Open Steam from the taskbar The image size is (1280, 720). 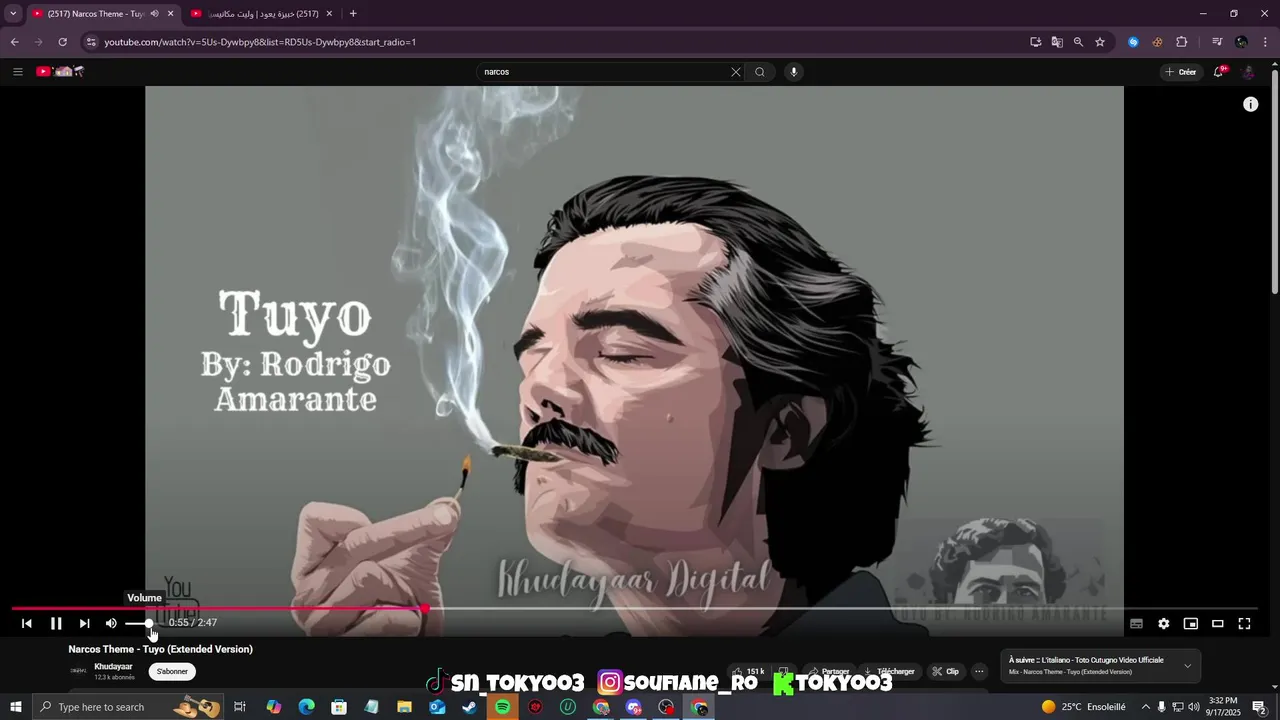(470, 707)
